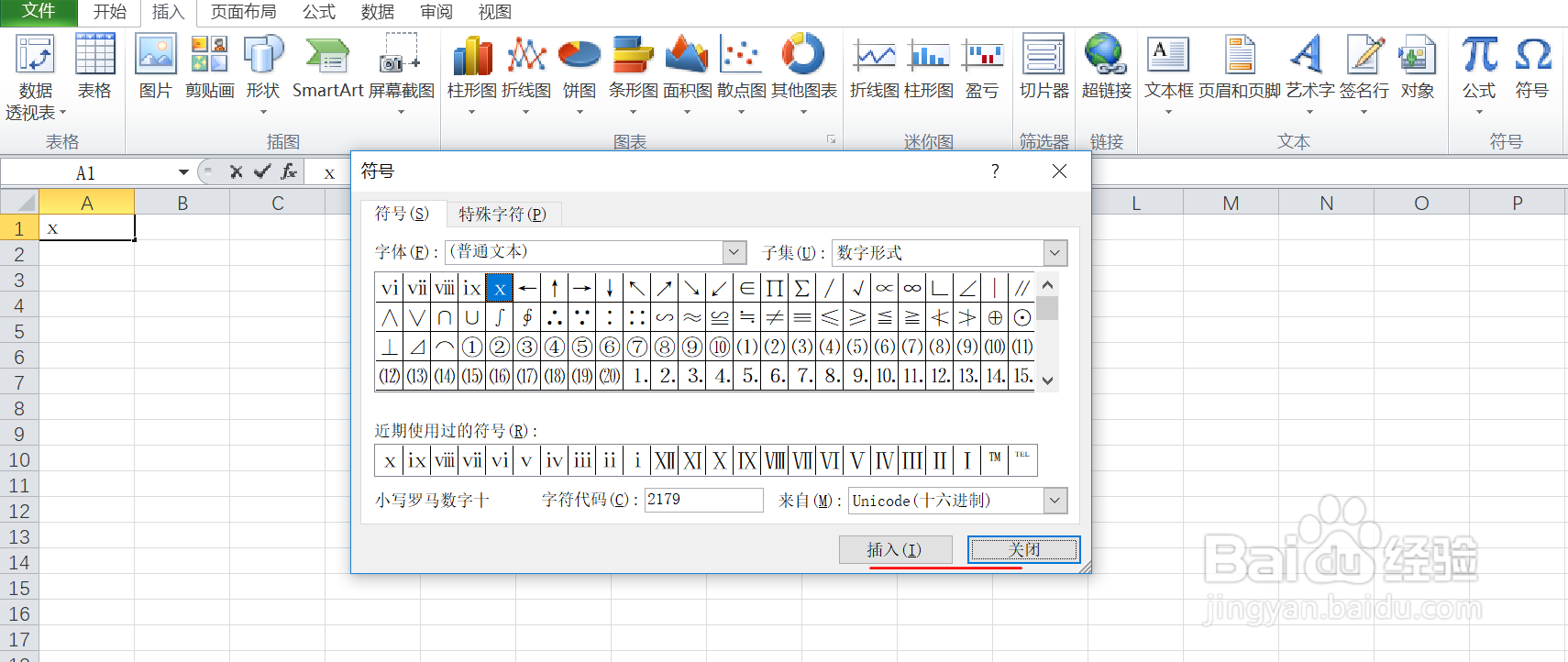The height and width of the screenshot is (662, 1568).
Task: Click the fx insert function button
Action: pos(289,171)
